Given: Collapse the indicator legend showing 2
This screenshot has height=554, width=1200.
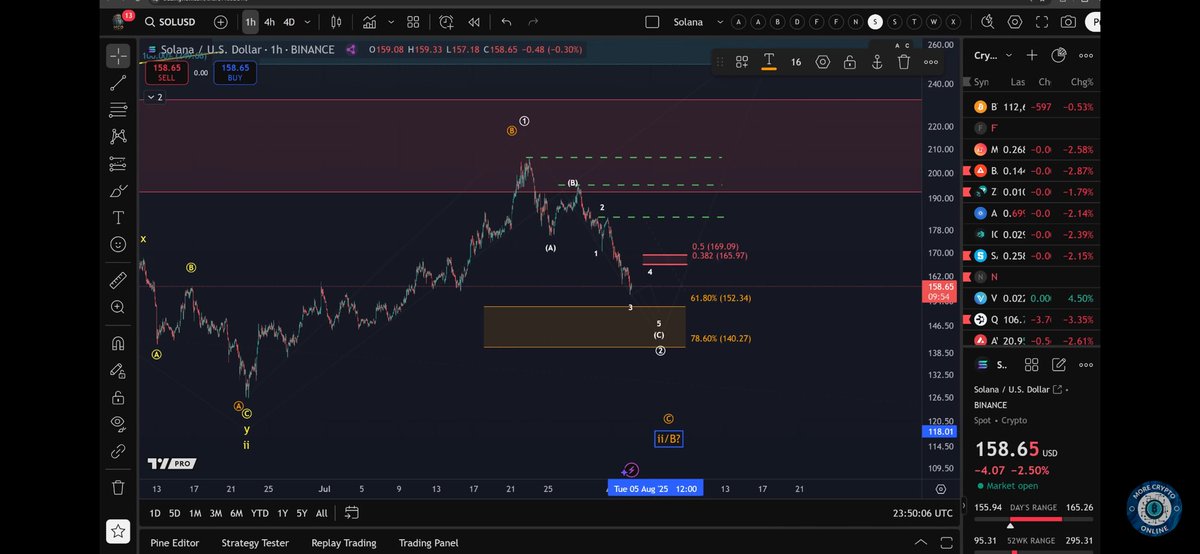Looking at the screenshot, I should 154,97.
